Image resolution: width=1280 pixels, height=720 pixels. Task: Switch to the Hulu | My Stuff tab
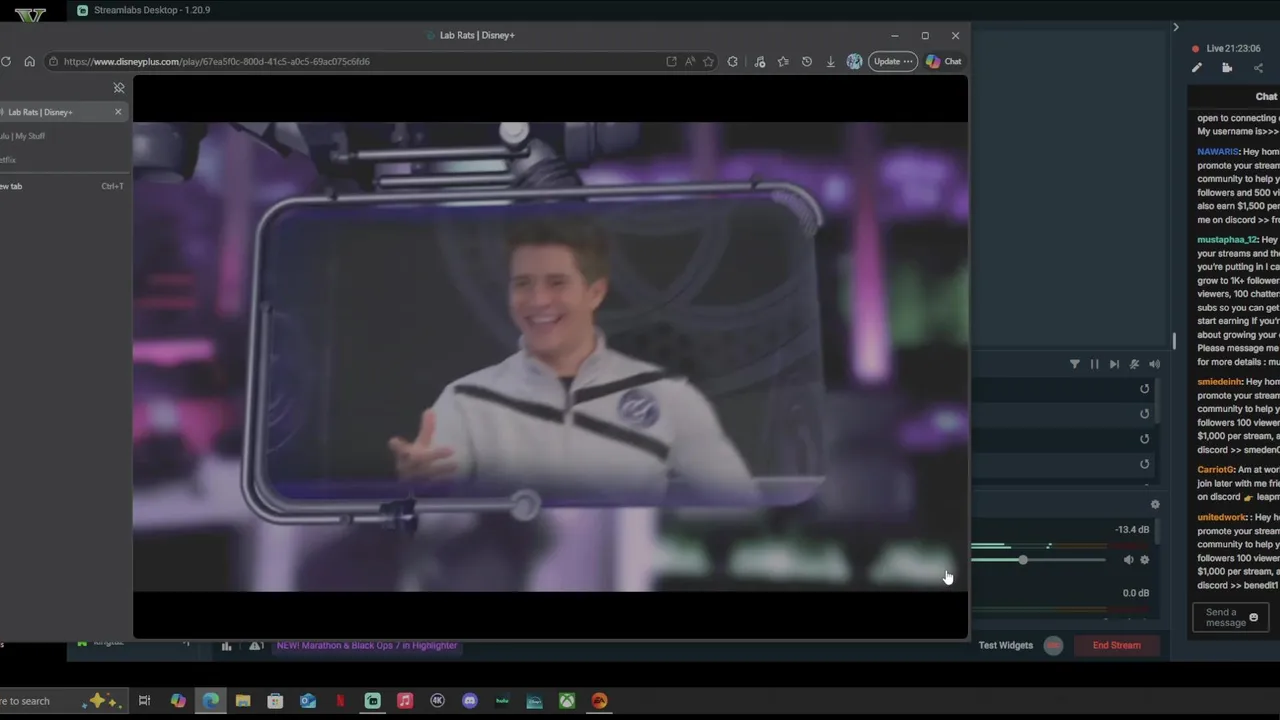(62, 136)
